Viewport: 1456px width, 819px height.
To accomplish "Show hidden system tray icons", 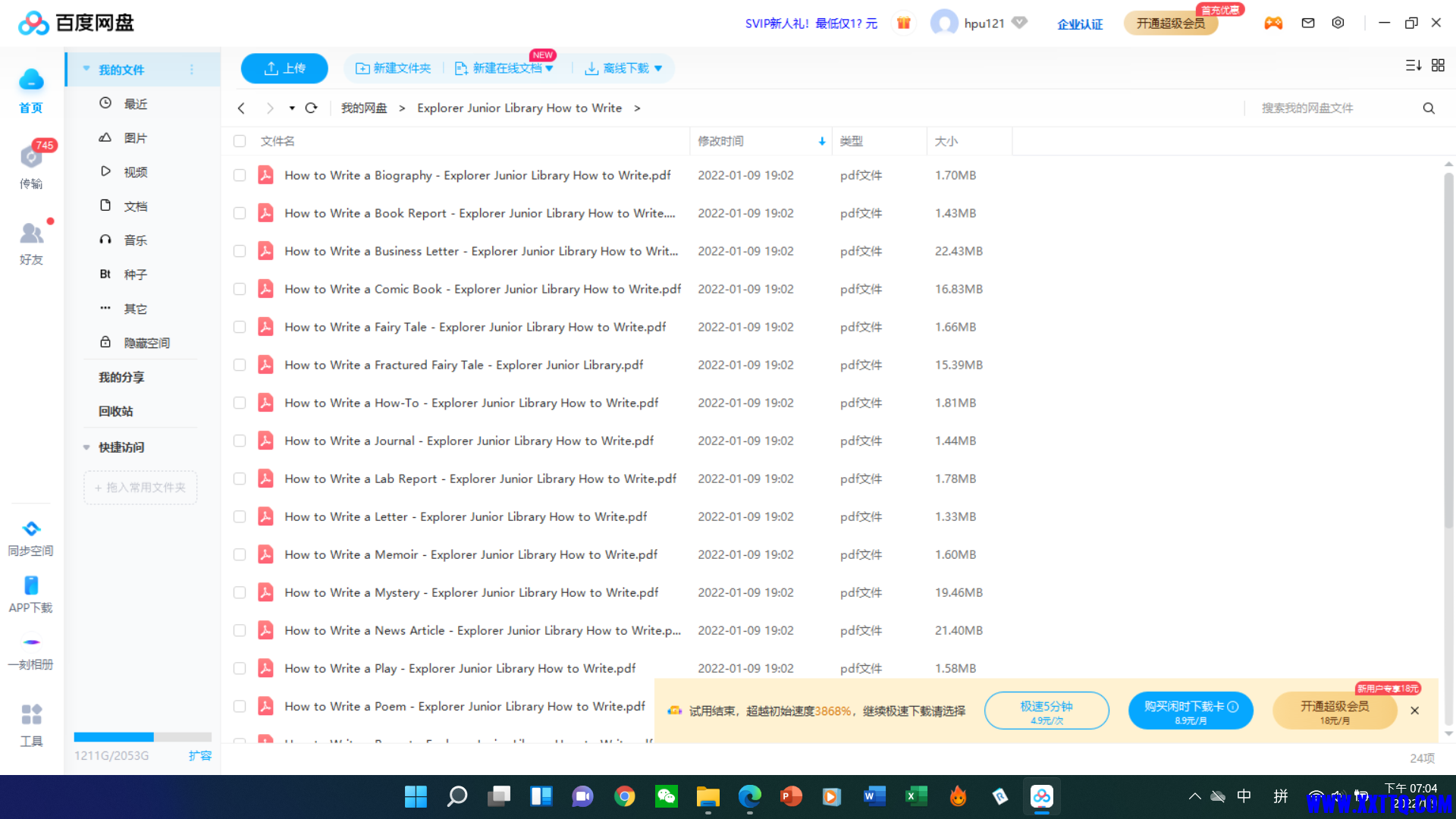I will click(x=1194, y=796).
